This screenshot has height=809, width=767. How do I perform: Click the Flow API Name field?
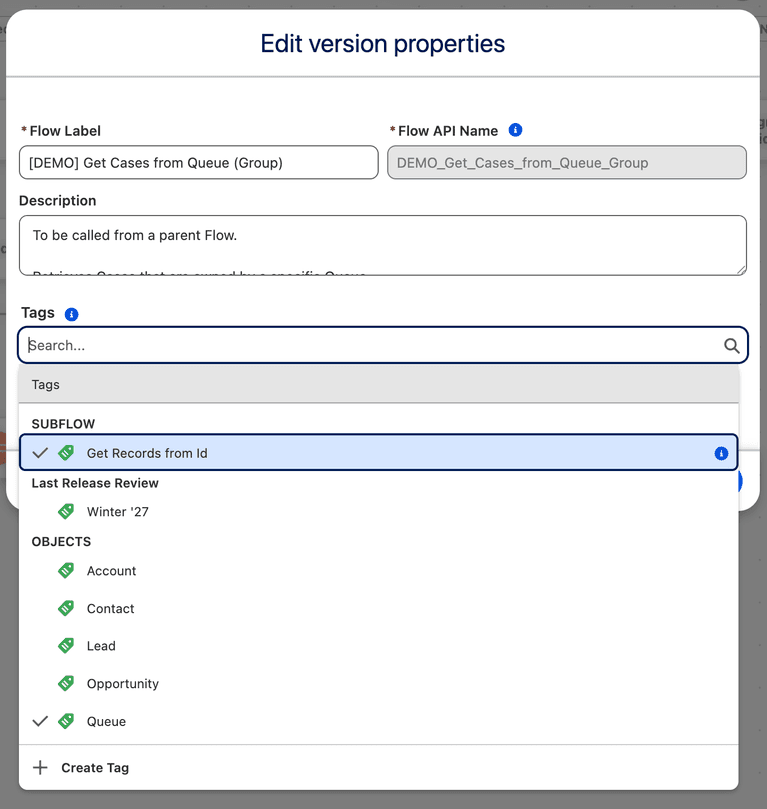click(567, 163)
